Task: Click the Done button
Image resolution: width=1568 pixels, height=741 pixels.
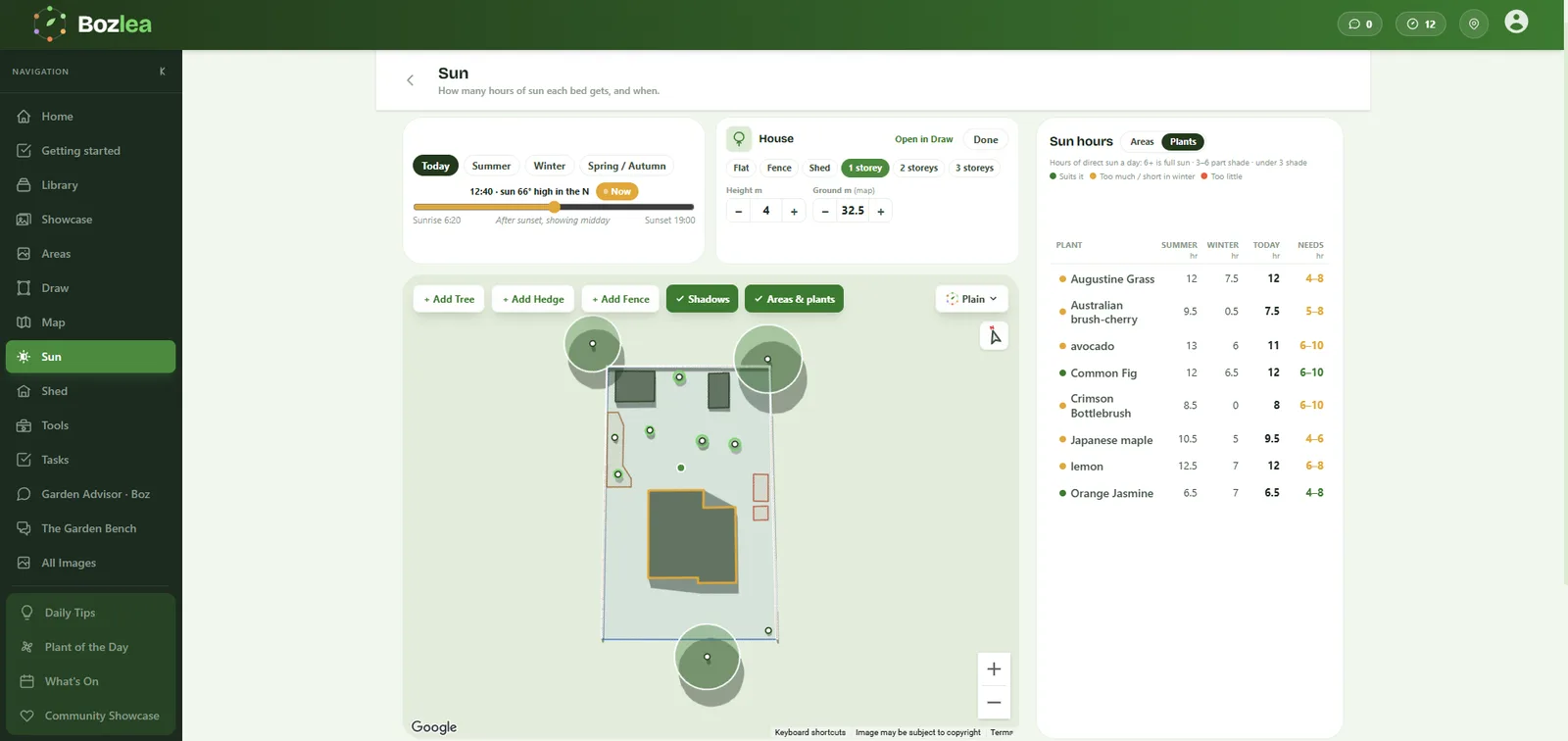Action: tap(986, 139)
